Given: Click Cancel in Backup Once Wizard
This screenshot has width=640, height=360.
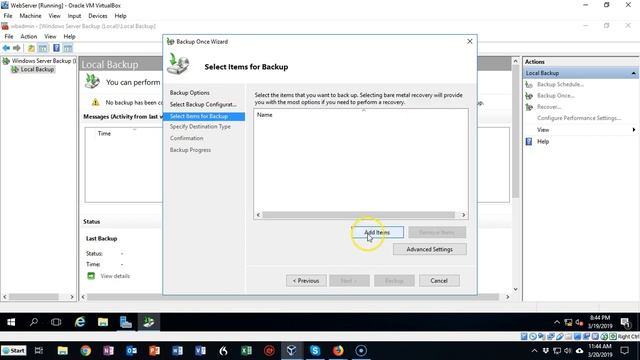Looking at the screenshot, I should click(439, 281).
